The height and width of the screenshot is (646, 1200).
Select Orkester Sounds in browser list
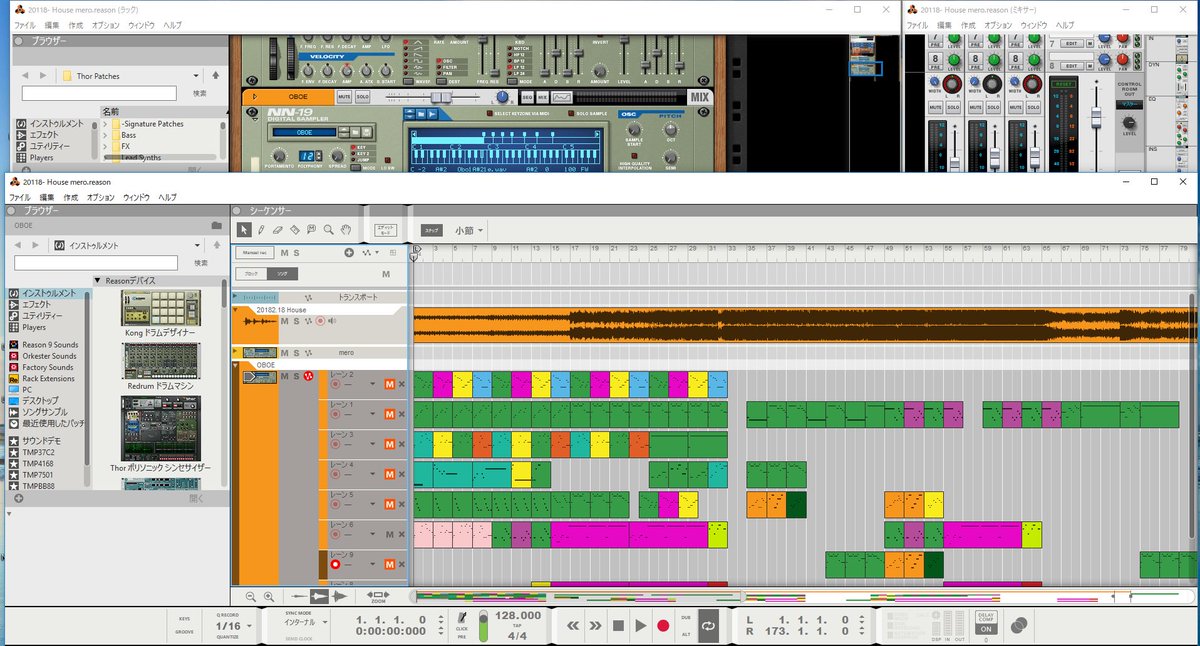pyautogui.click(x=49, y=356)
